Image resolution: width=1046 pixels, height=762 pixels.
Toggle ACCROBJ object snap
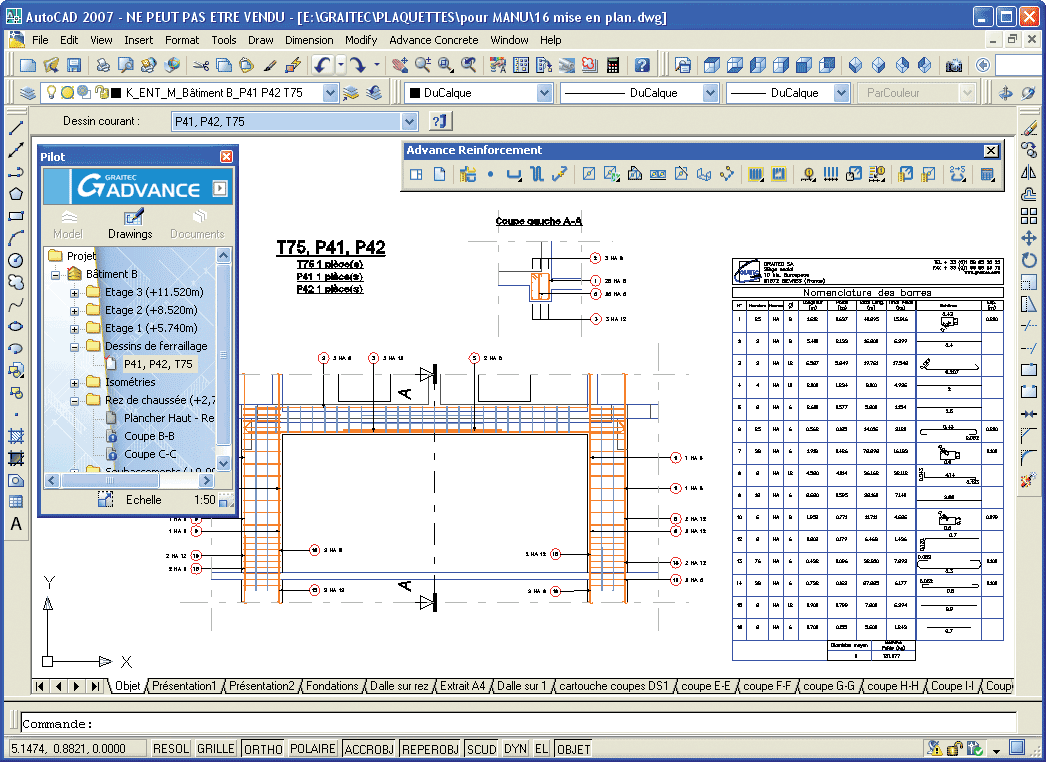pos(369,749)
